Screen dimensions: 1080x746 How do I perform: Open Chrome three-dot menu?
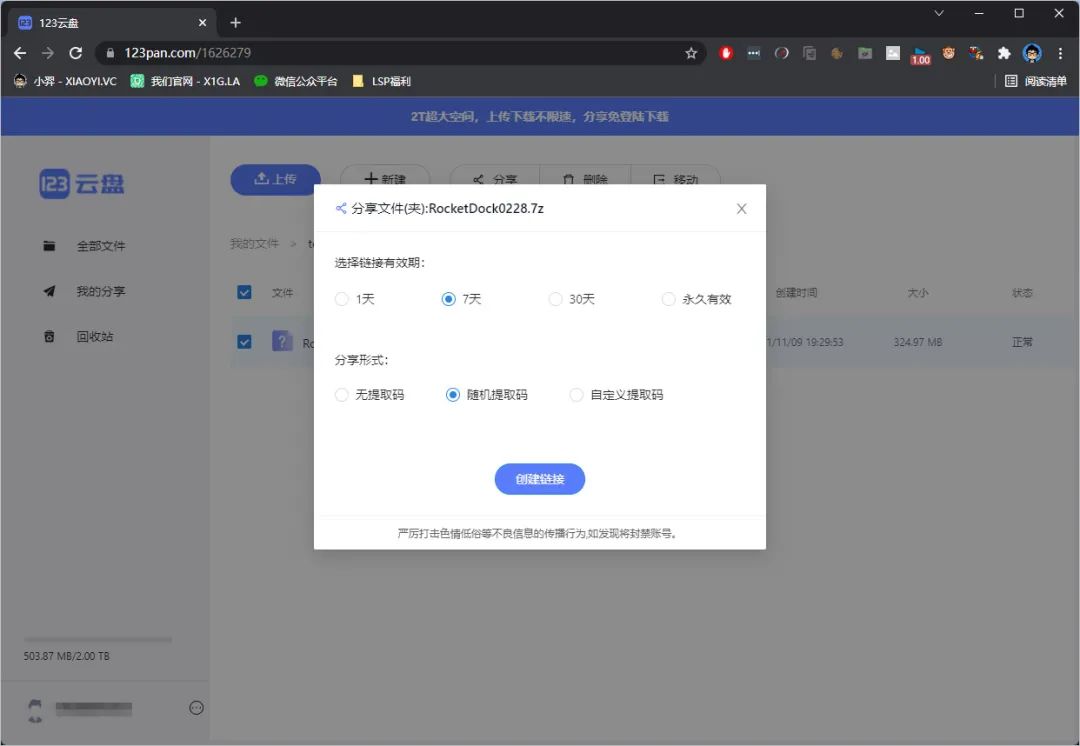(1060, 53)
